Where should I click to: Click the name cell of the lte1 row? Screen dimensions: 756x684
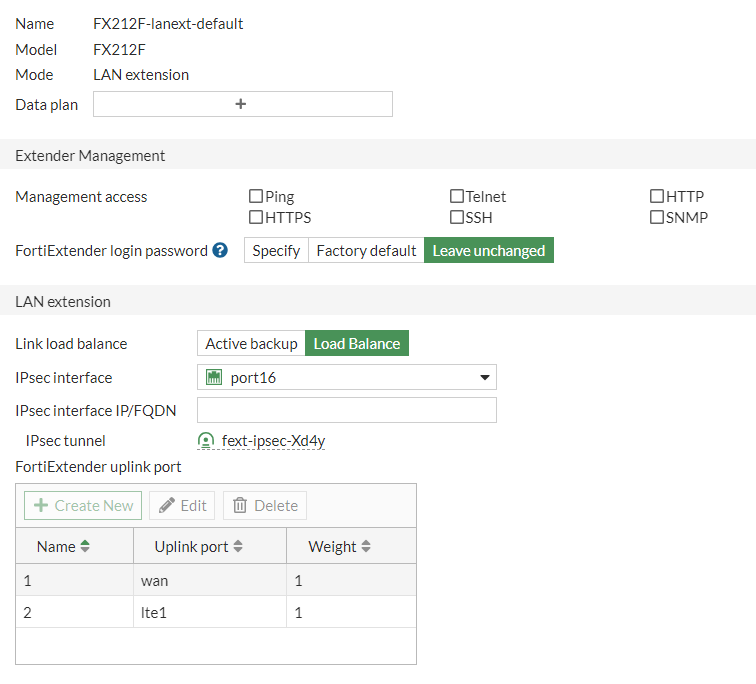coord(75,612)
